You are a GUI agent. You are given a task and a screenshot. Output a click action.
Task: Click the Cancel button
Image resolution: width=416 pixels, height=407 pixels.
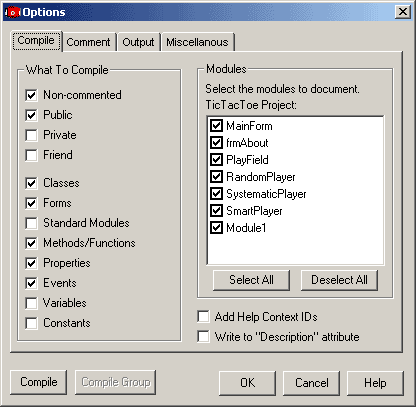point(312,383)
